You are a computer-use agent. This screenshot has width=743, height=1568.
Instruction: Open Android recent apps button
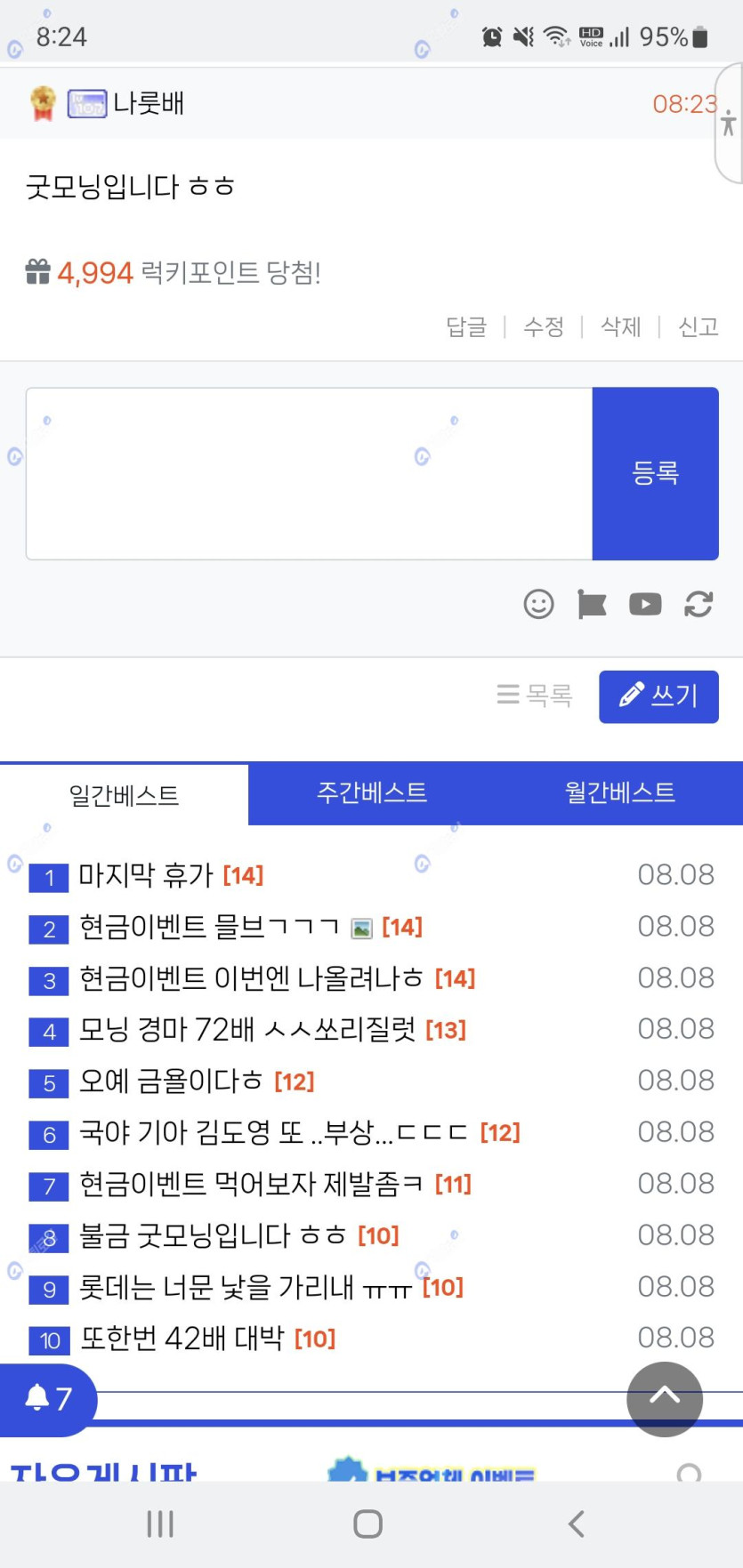(x=160, y=1524)
